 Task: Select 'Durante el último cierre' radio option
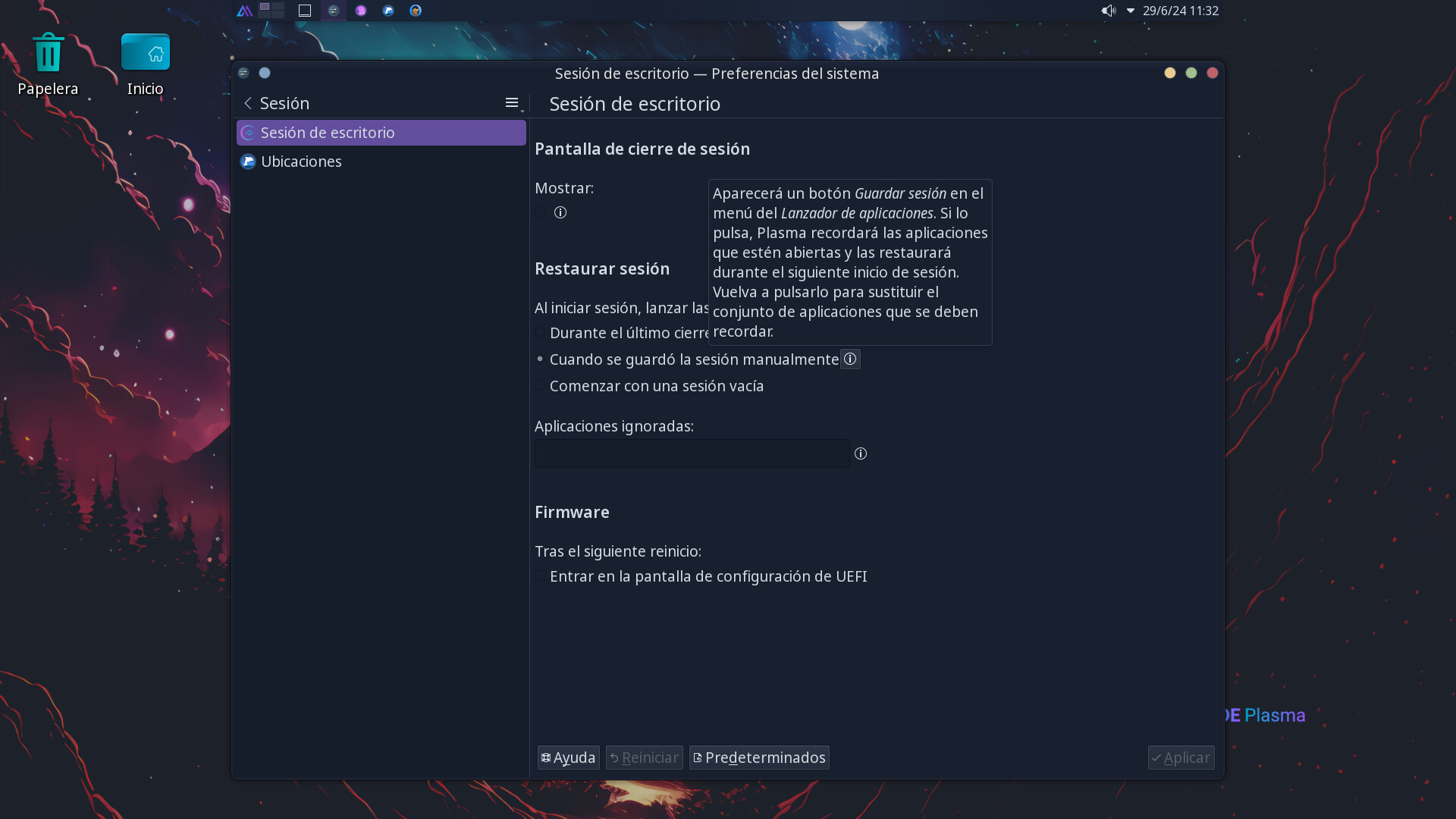point(540,333)
